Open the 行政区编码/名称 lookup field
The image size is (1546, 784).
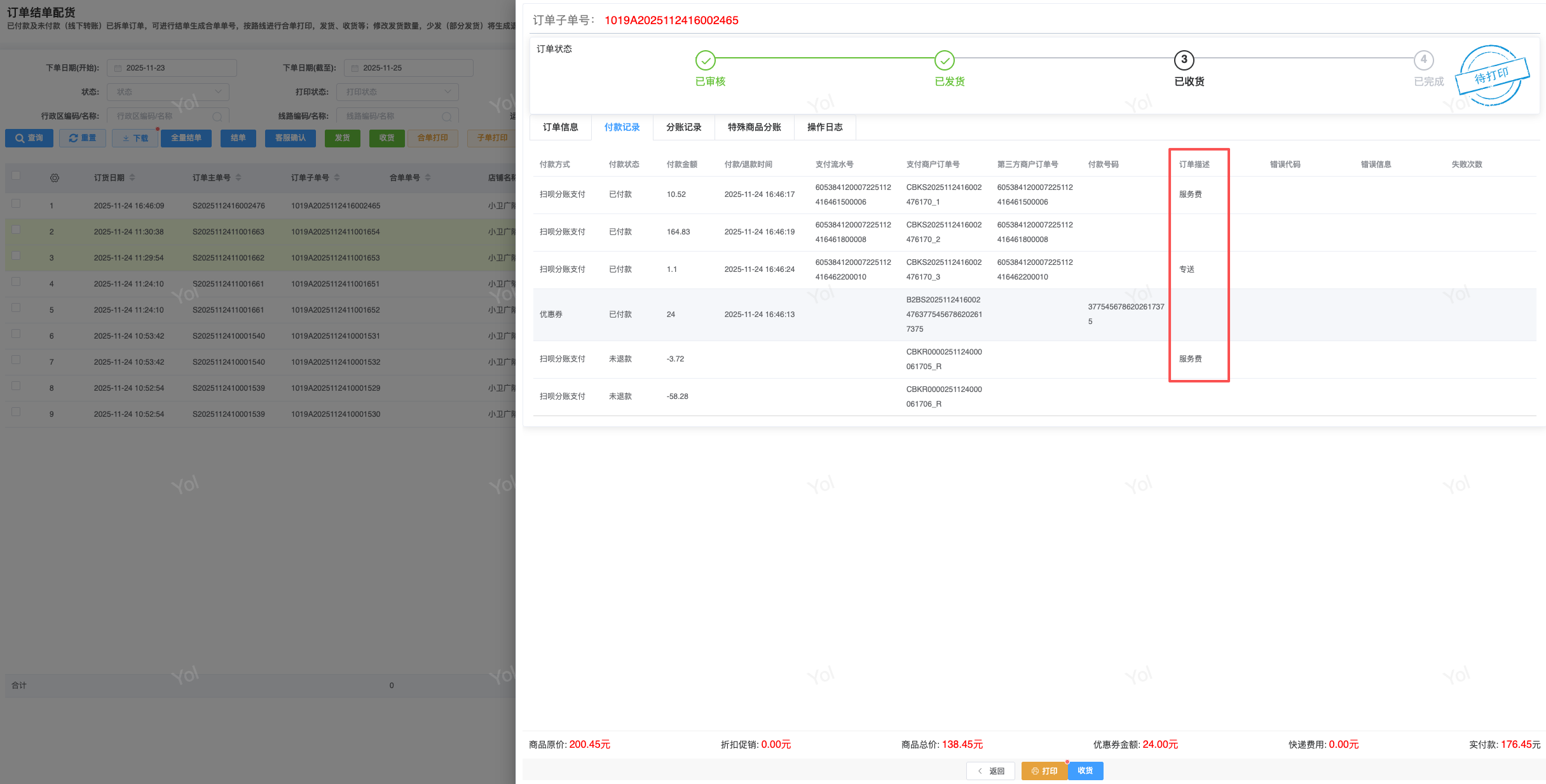168,116
